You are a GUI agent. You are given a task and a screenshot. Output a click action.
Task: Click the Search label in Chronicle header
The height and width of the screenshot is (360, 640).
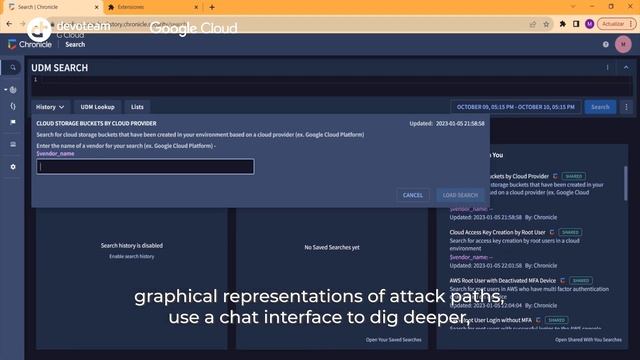click(x=75, y=44)
